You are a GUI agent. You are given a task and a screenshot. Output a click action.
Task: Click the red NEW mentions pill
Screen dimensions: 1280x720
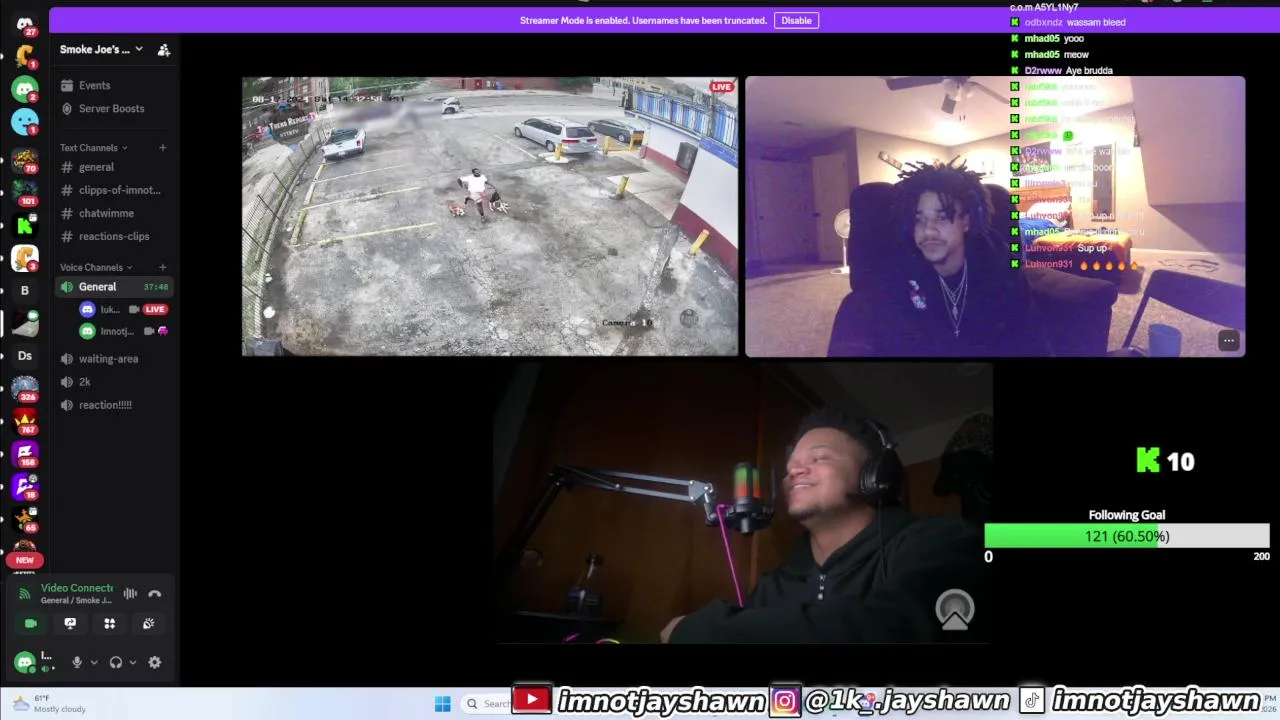(x=24, y=560)
